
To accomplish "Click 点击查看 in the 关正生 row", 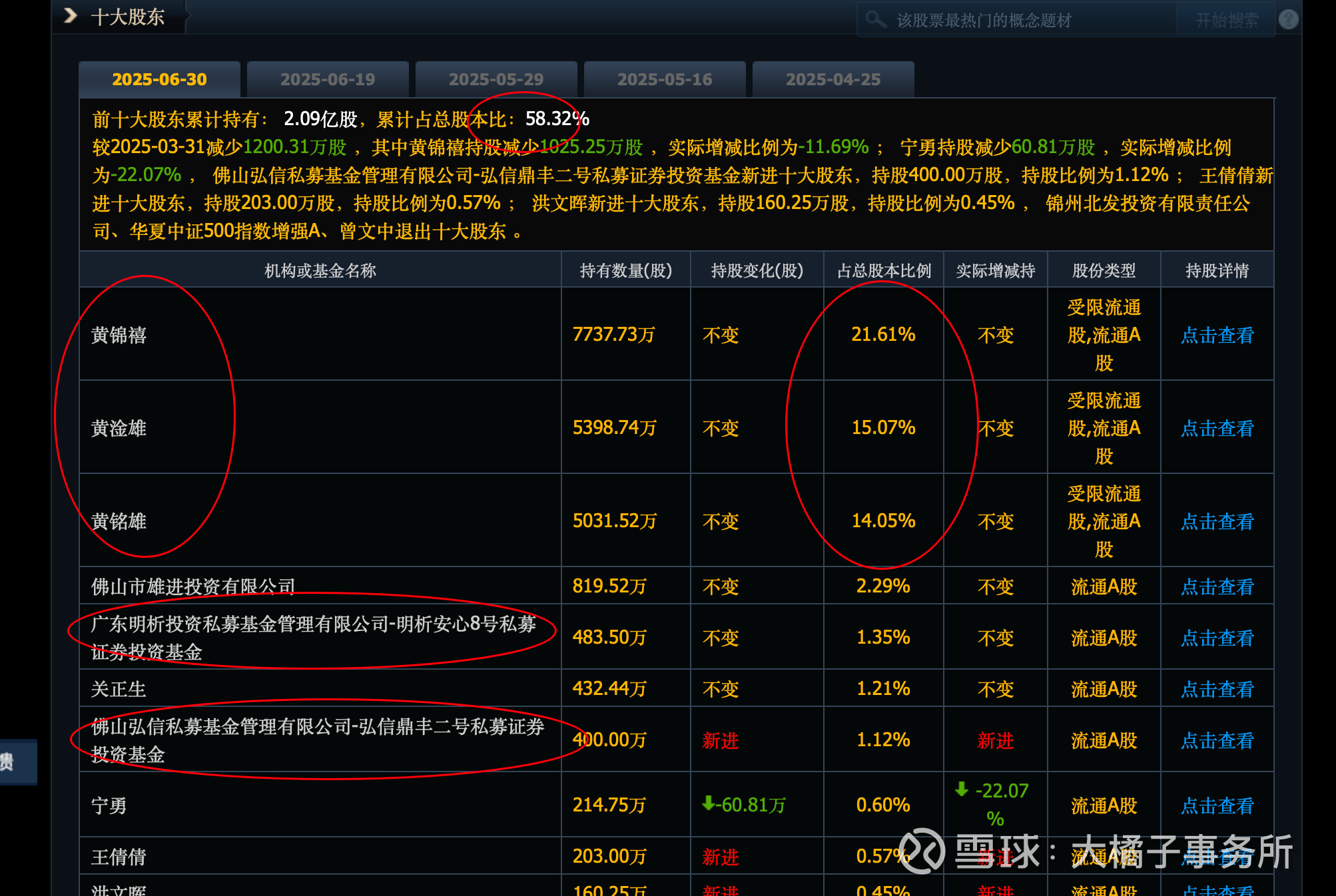I will point(1217,689).
